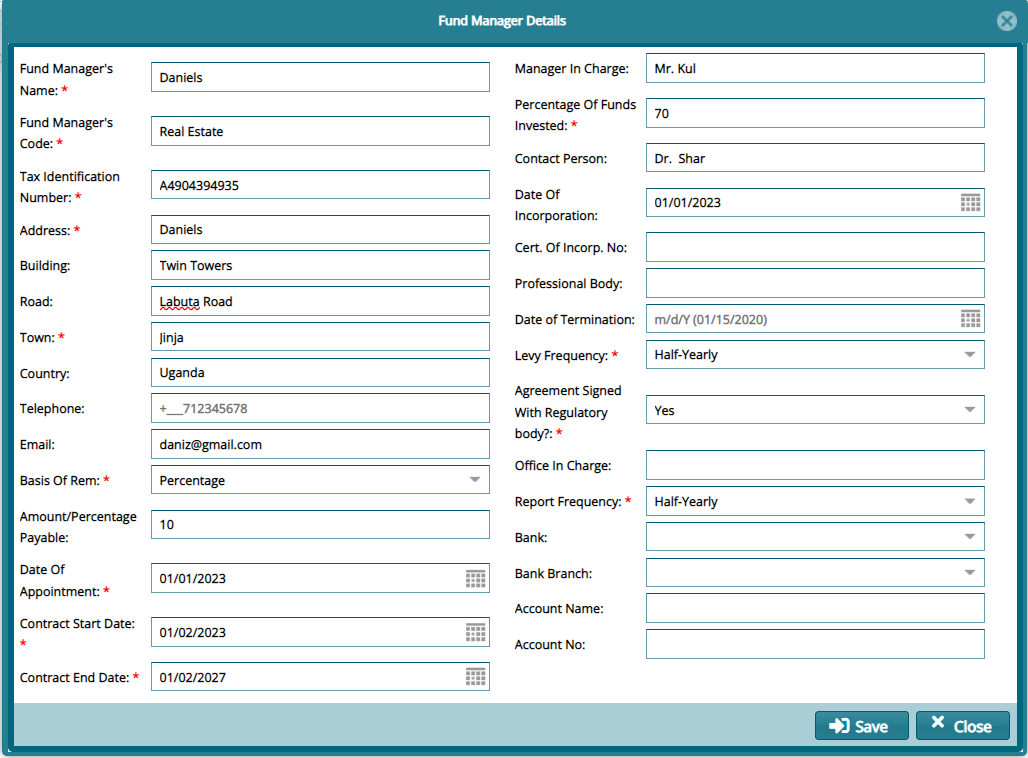Click the Close button at bottom
Viewport: 1028px width, 758px height.
click(962, 726)
